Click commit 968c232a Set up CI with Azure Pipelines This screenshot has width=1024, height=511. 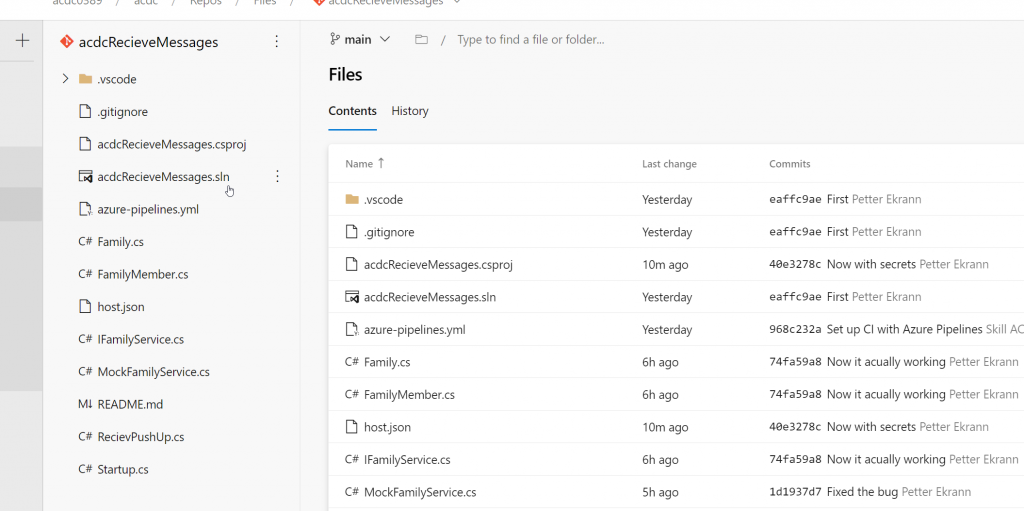click(876, 330)
